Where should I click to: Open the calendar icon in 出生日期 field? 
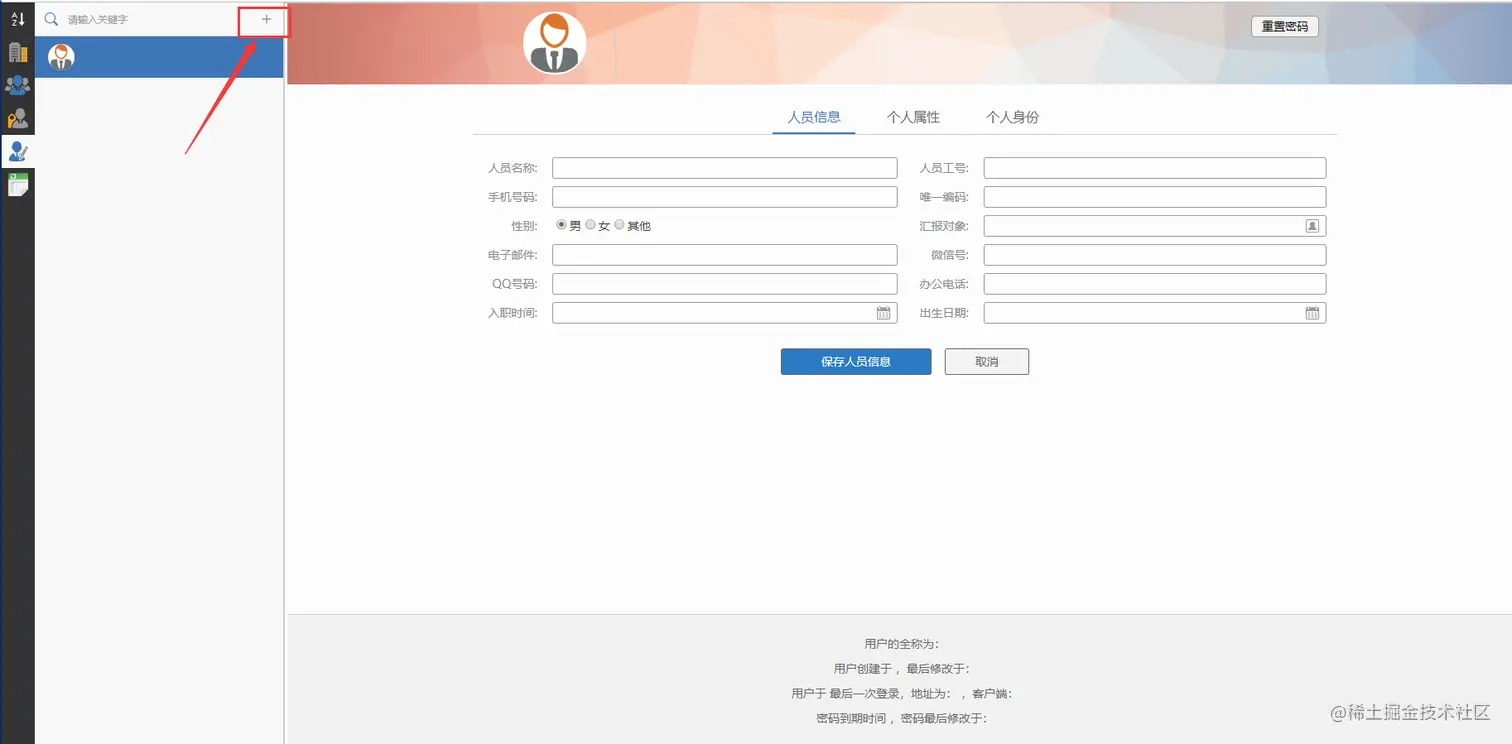(x=1312, y=313)
